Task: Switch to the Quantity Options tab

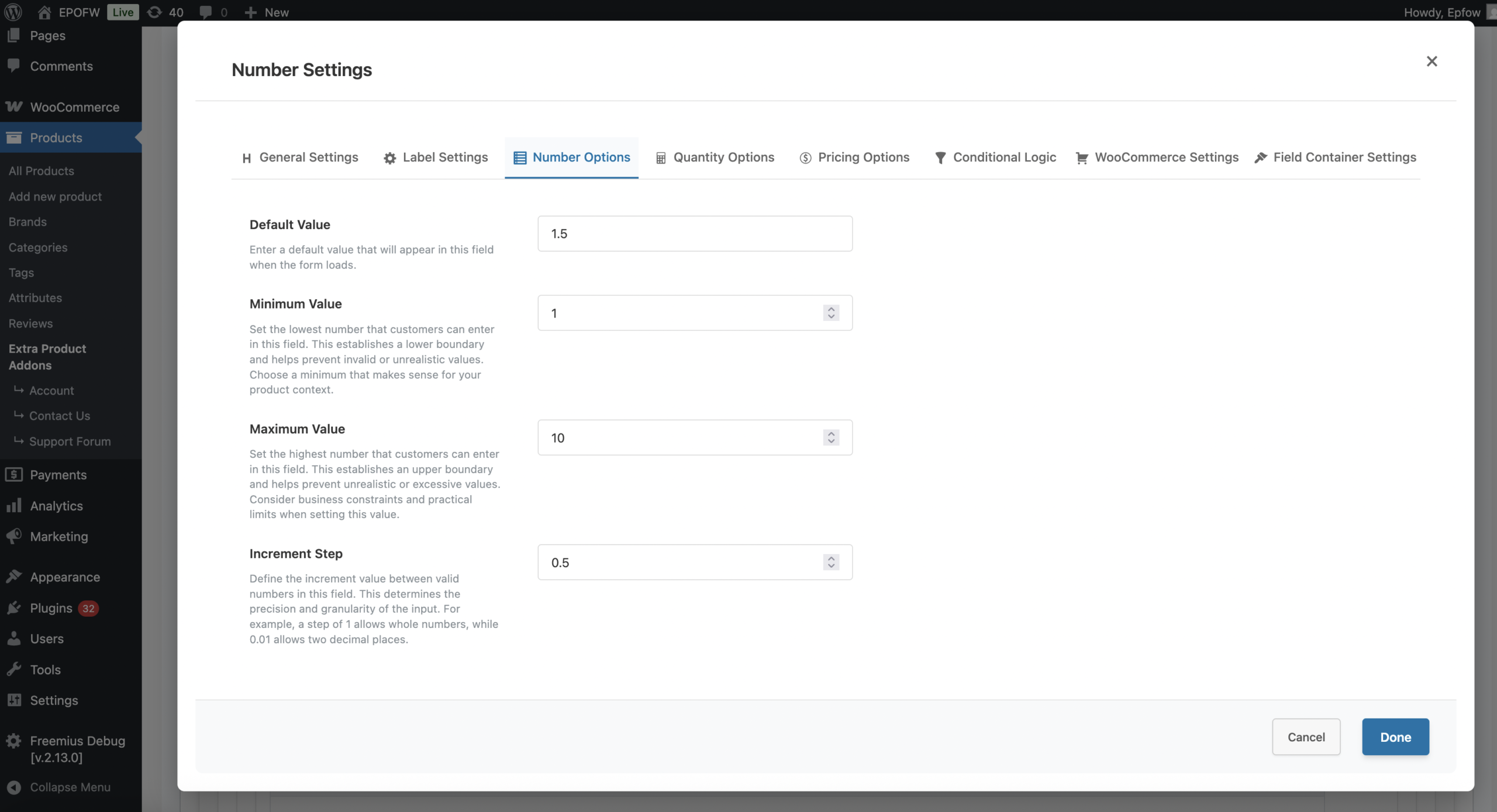Action: [715, 157]
